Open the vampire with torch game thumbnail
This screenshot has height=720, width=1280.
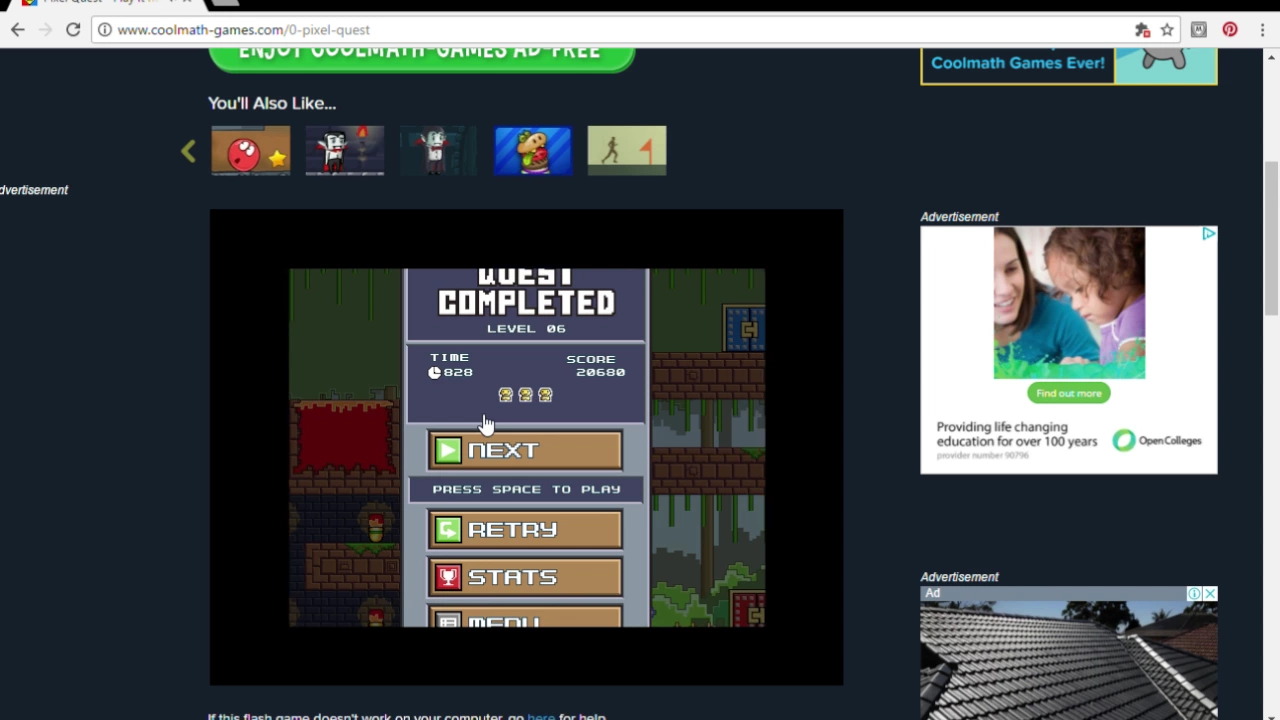point(345,151)
